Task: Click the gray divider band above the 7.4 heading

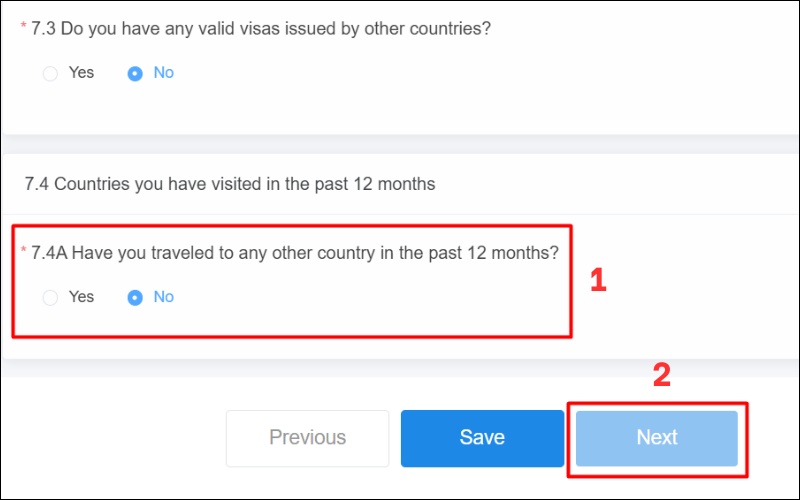Action: pos(400,143)
